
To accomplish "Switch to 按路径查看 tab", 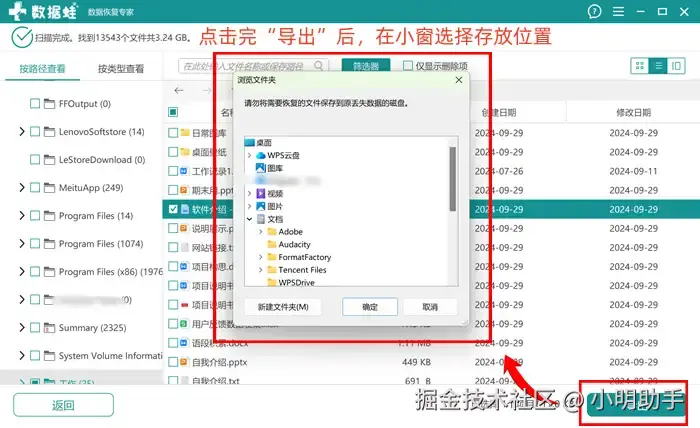I will point(42,69).
